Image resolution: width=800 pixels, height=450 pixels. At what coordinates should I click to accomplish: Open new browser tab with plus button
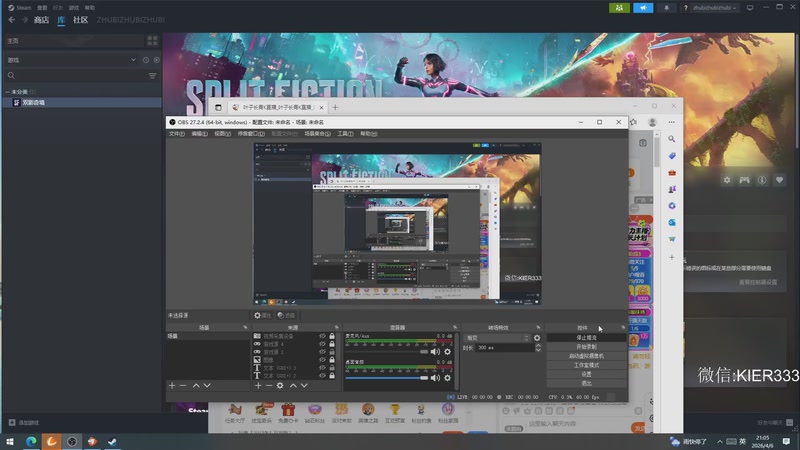(x=335, y=107)
